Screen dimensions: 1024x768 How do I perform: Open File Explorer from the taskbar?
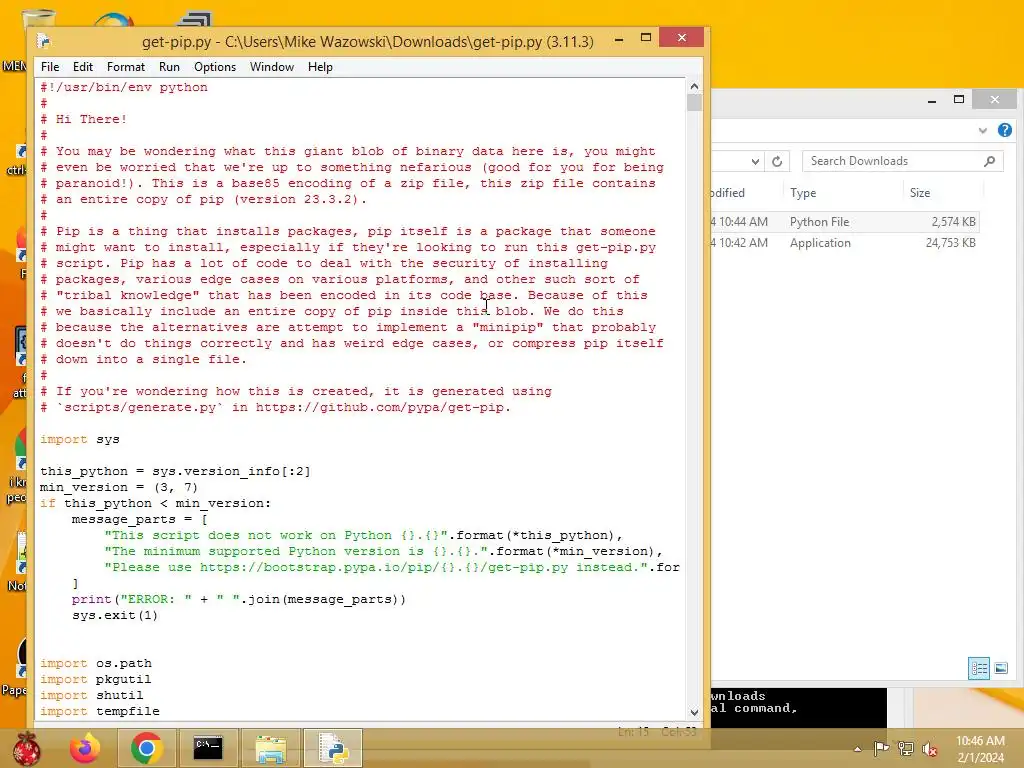[270, 748]
